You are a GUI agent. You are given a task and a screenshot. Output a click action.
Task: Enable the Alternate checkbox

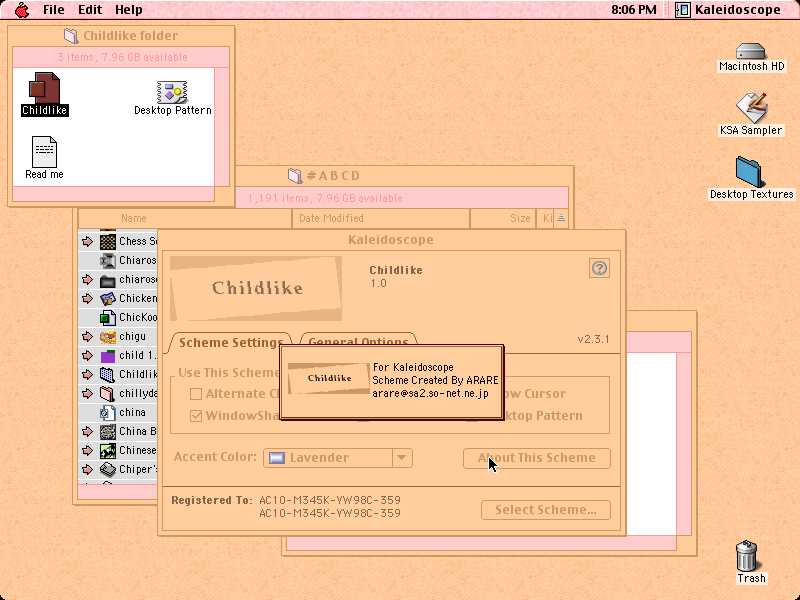click(196, 394)
